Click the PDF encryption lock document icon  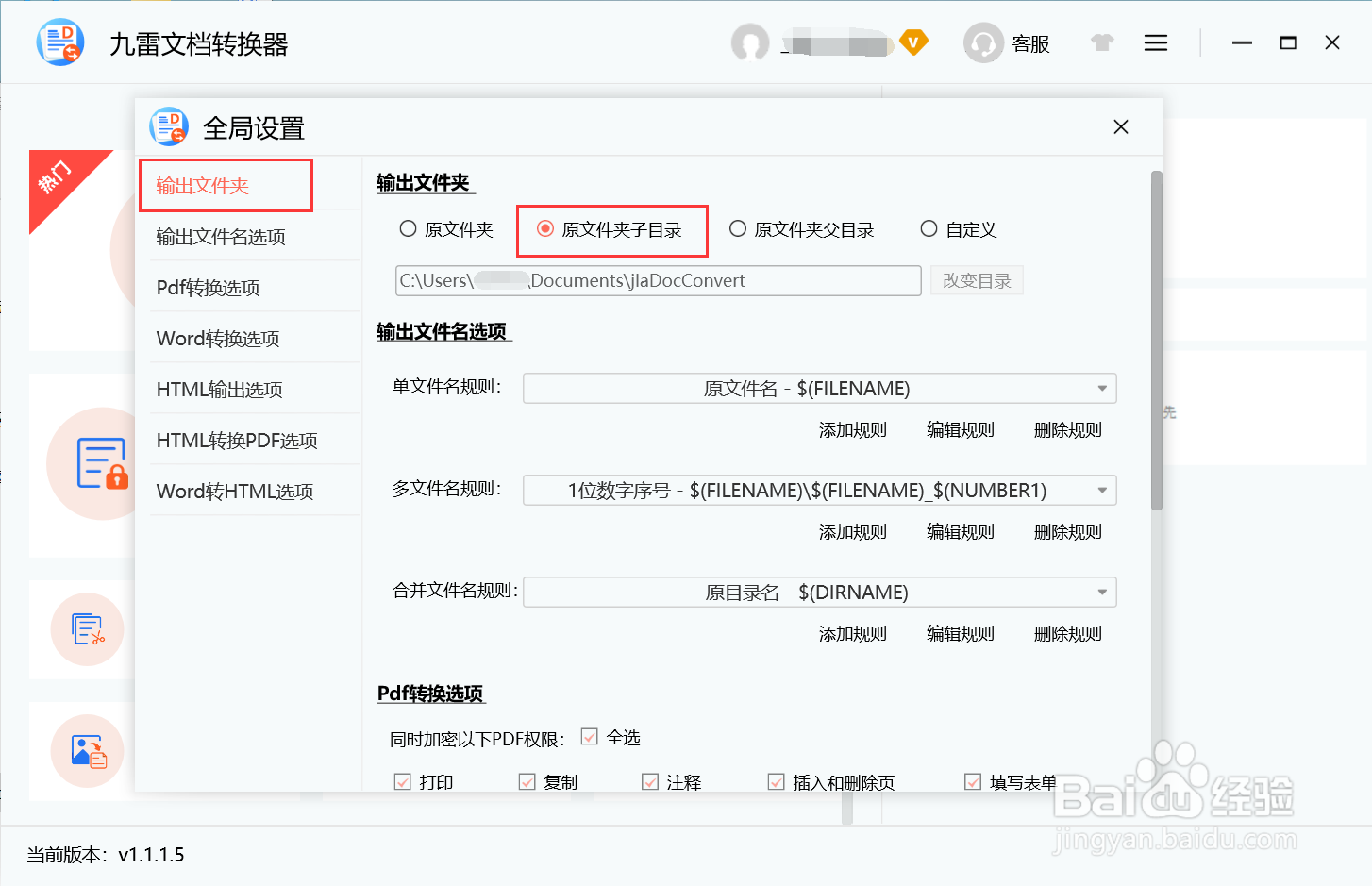point(103,463)
